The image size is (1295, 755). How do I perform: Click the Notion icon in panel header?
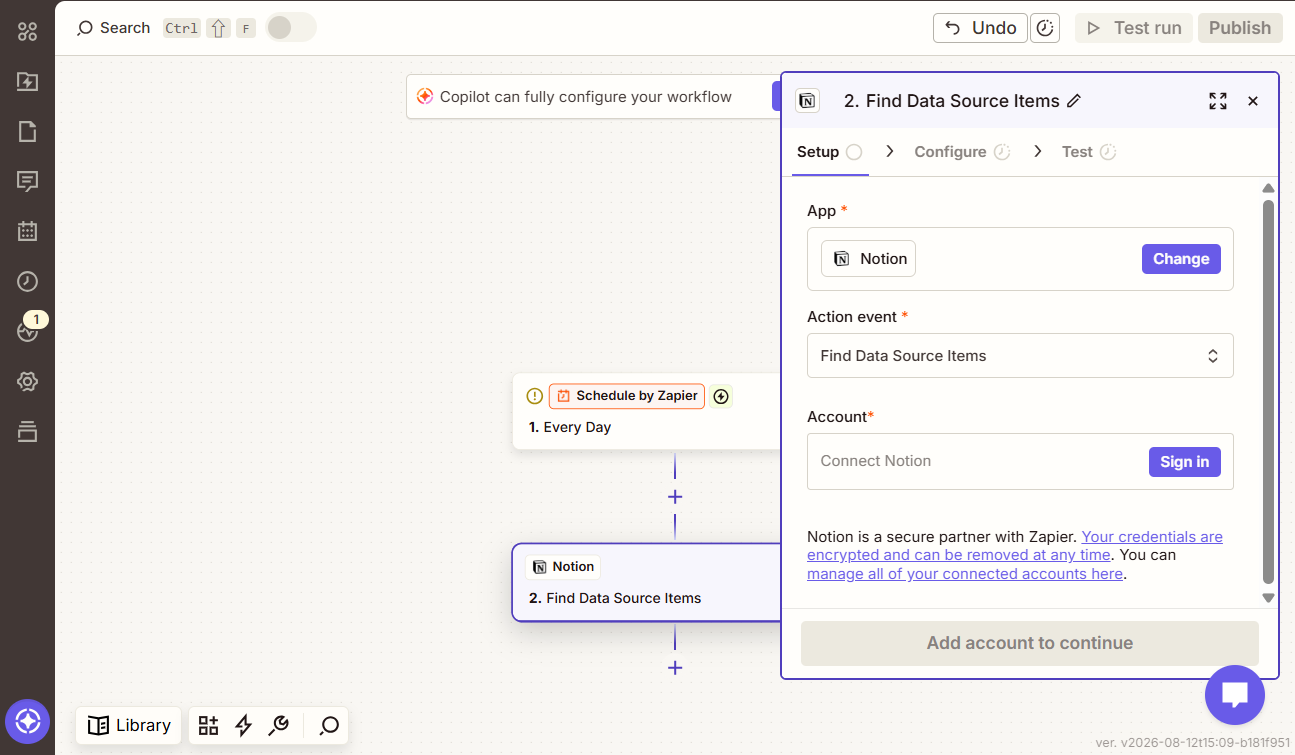coord(807,101)
